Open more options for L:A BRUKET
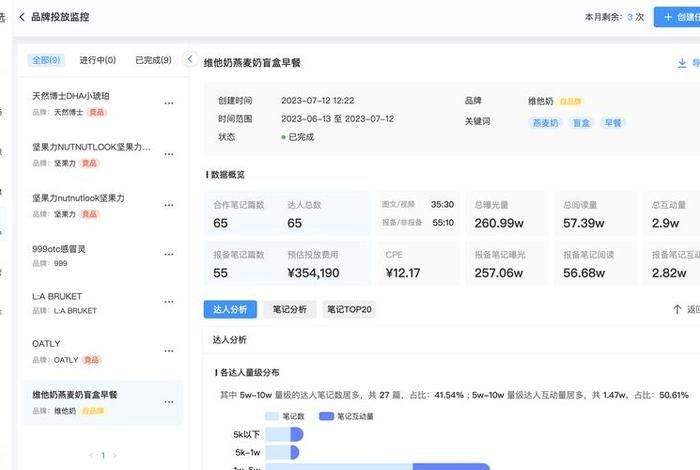Image resolution: width=700 pixels, height=470 pixels. coord(169,302)
